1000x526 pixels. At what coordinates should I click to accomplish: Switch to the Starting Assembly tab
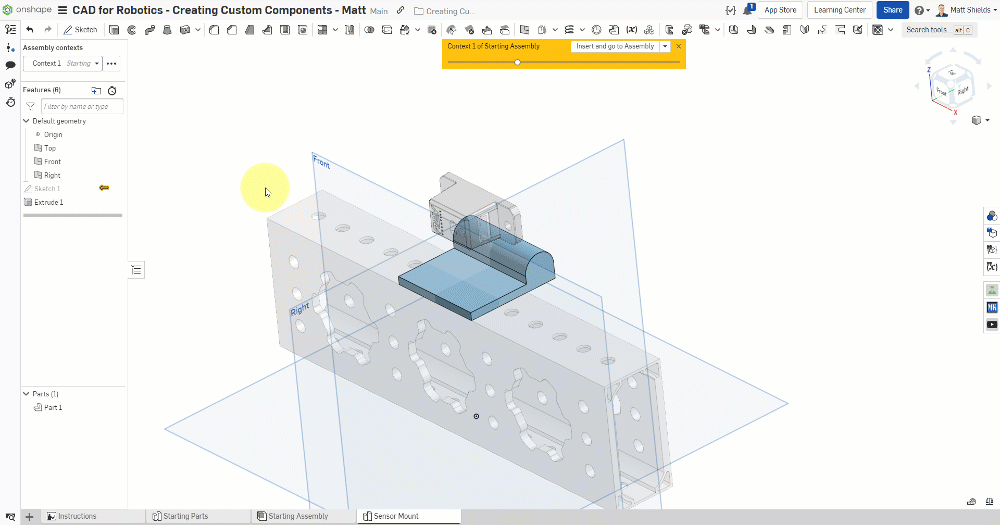coord(298,516)
